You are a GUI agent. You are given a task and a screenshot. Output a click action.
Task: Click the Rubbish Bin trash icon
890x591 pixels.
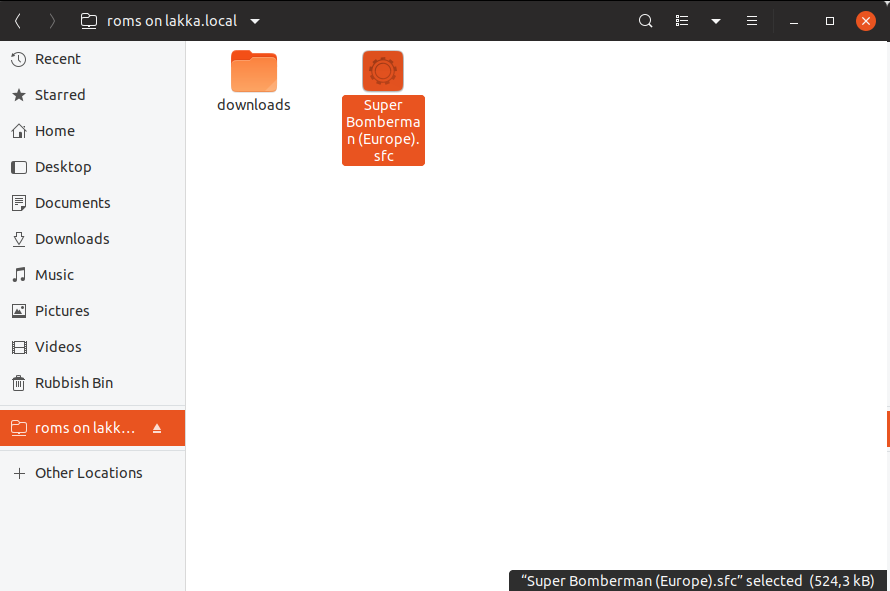click(19, 383)
